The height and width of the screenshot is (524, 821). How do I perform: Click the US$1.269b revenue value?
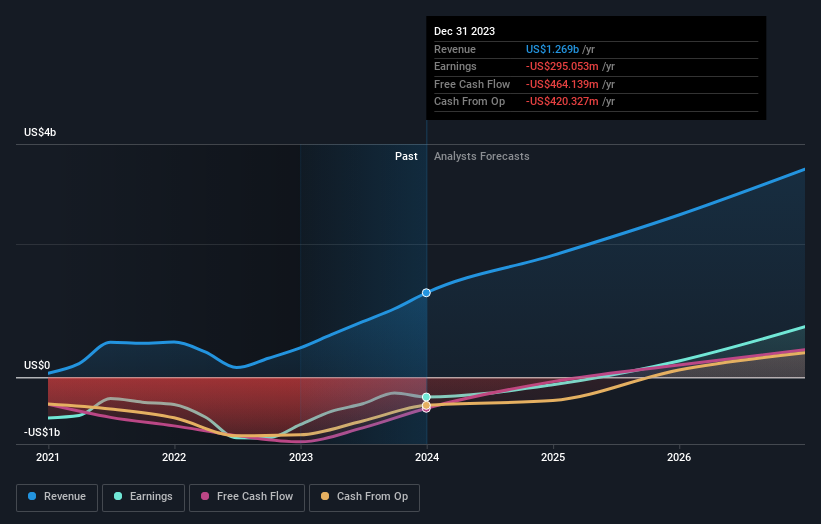tap(552, 49)
